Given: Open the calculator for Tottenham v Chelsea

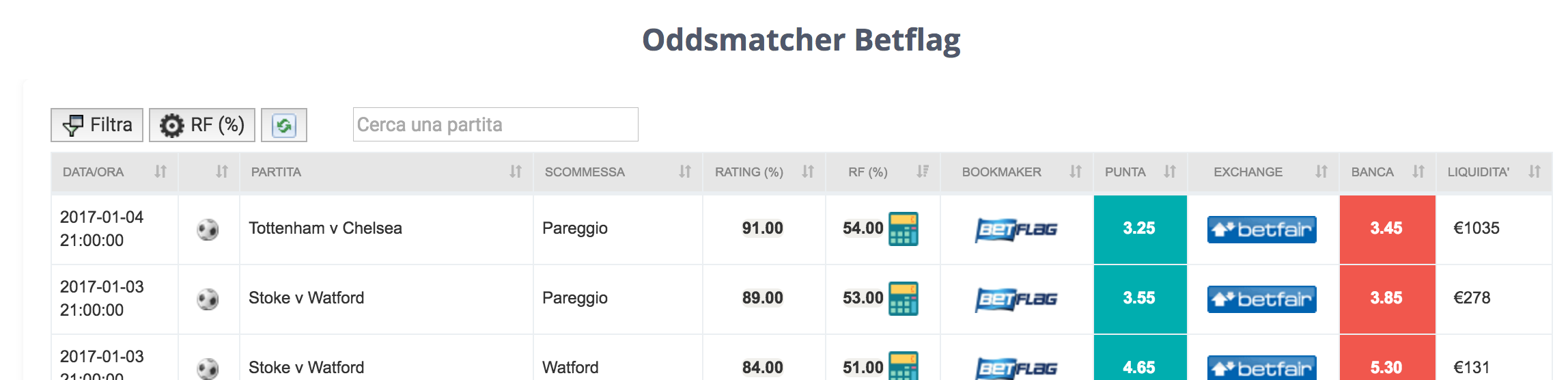Looking at the screenshot, I should coord(903,228).
